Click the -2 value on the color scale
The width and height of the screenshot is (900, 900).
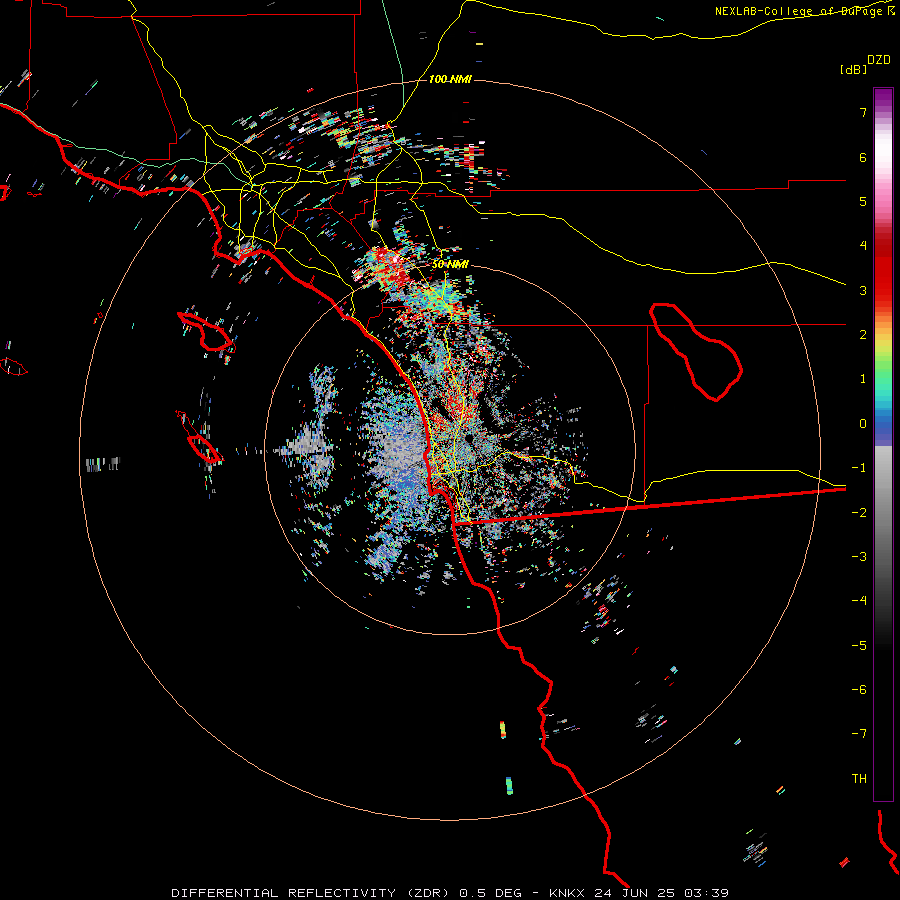[859, 512]
